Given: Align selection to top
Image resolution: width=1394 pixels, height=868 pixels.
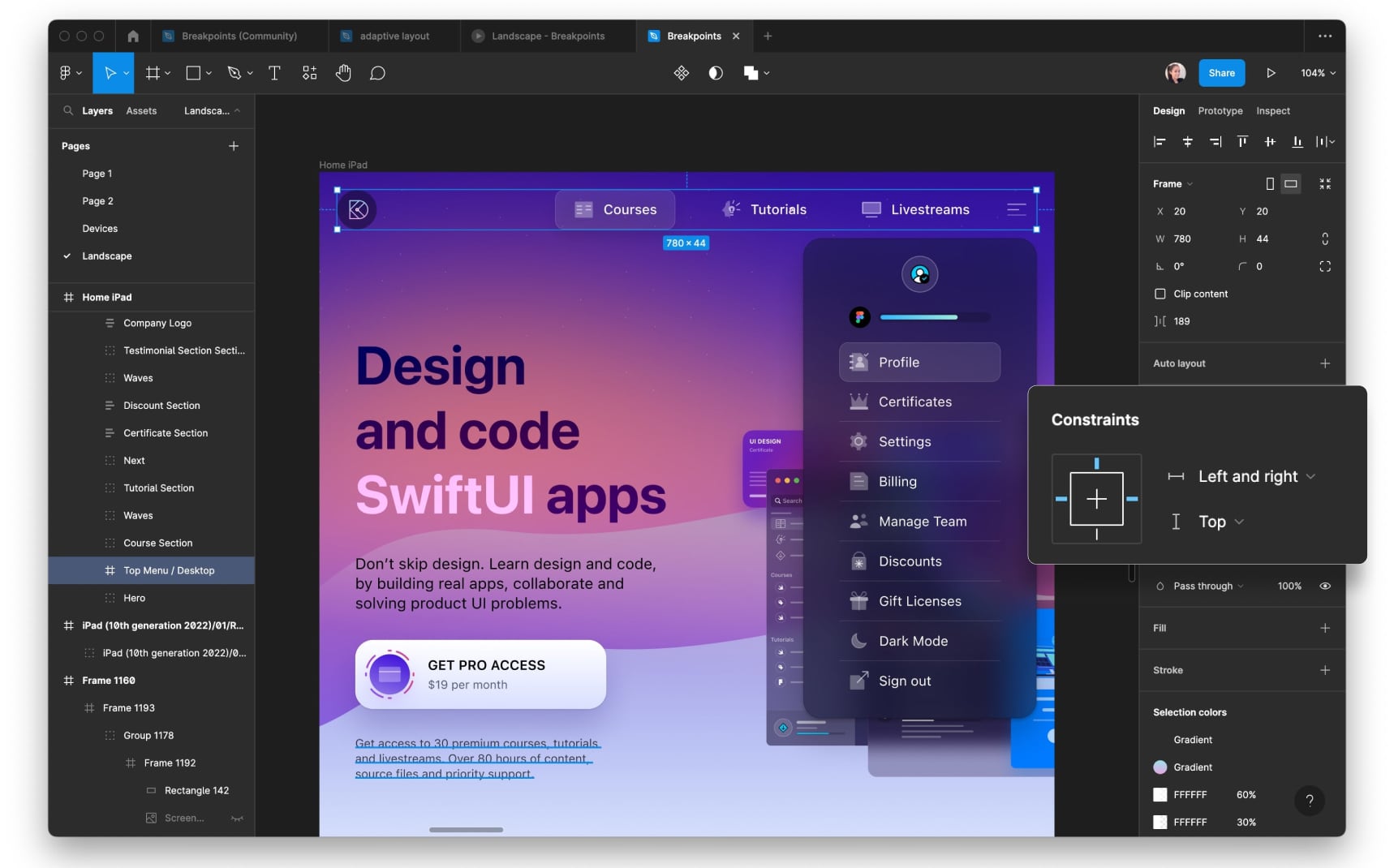Looking at the screenshot, I should pyautogui.click(x=1242, y=142).
